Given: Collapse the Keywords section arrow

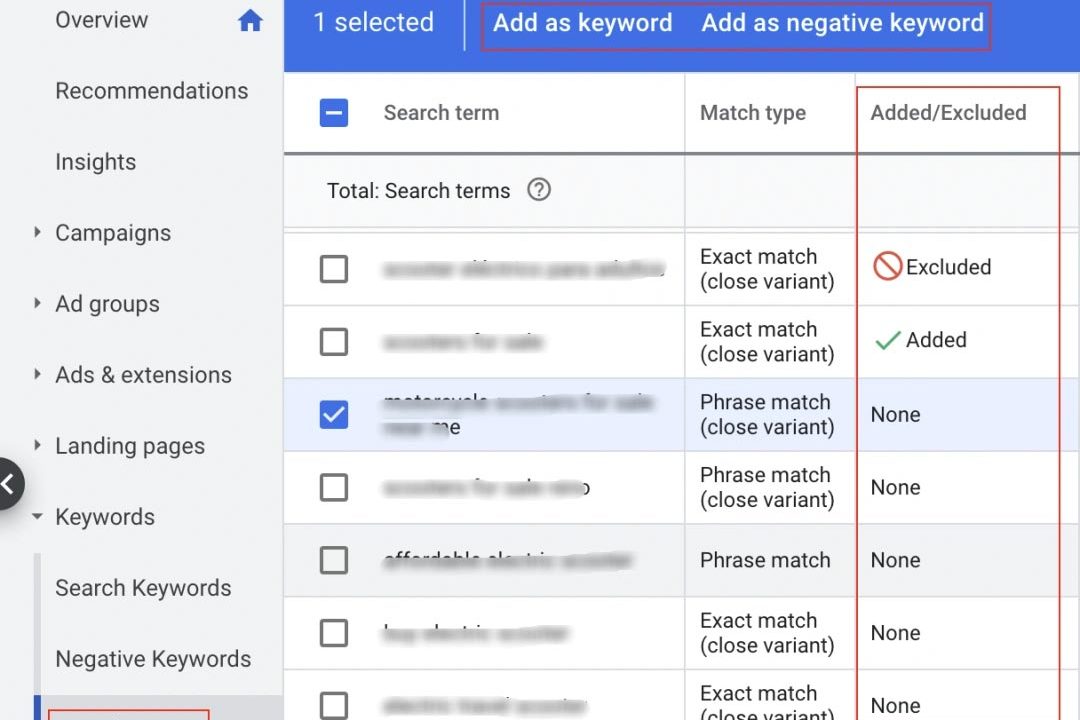Looking at the screenshot, I should tap(37, 517).
